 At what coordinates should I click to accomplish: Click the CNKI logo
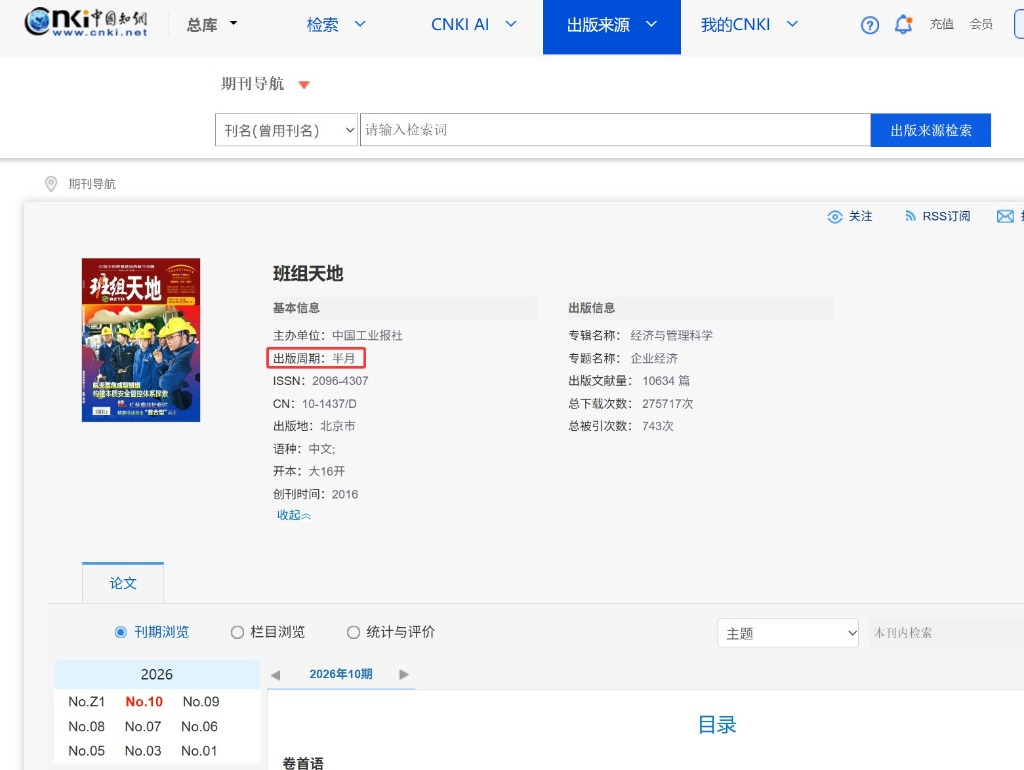(86, 23)
